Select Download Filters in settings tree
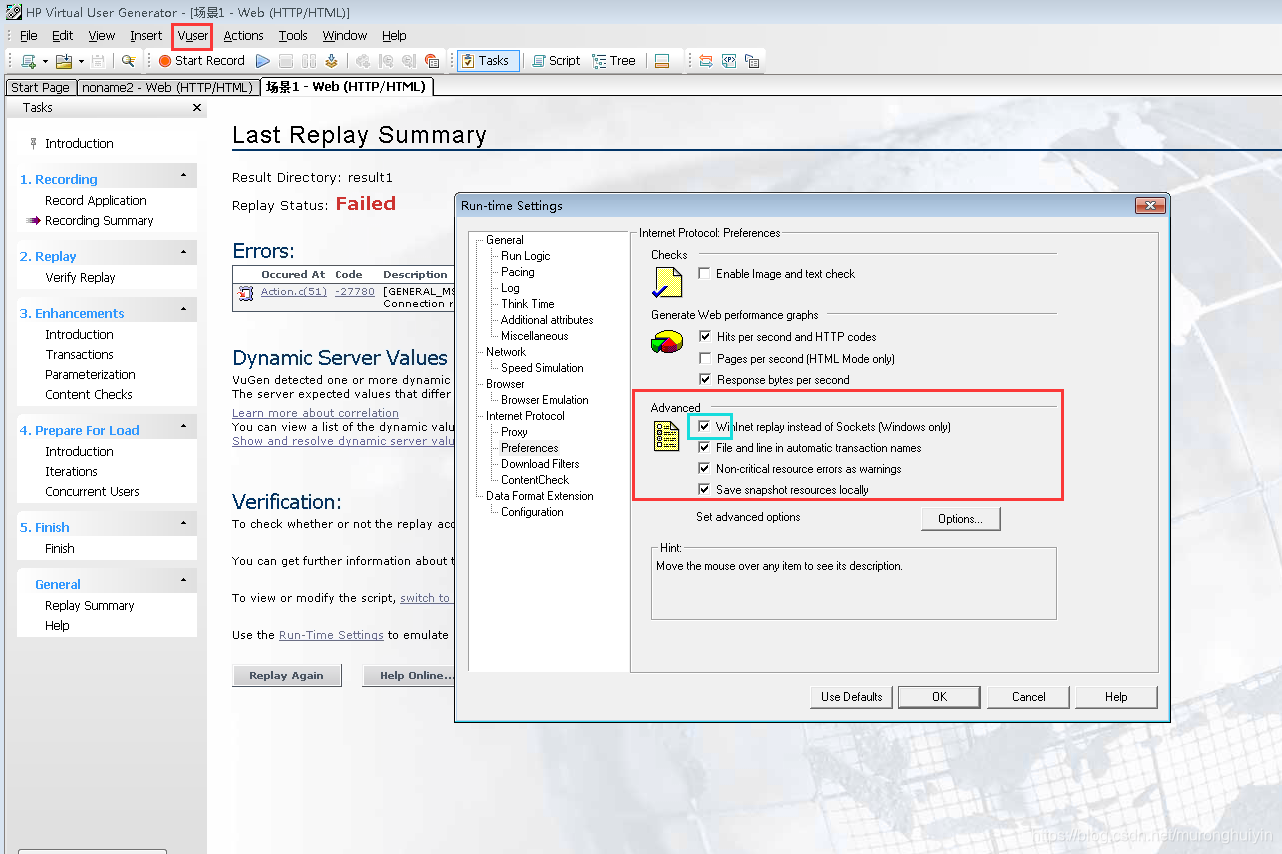This screenshot has width=1282, height=854. click(x=540, y=464)
